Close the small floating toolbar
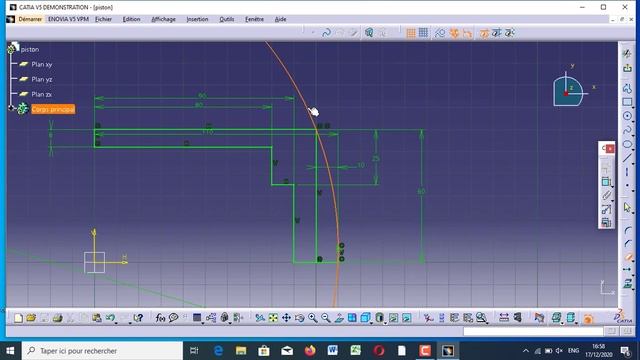Viewport: 640px width, 360px height. pos(610,149)
